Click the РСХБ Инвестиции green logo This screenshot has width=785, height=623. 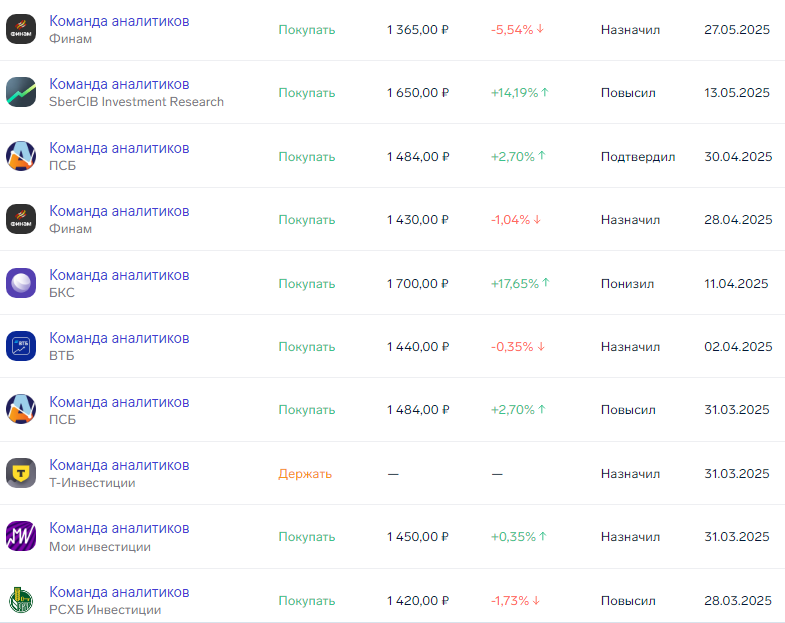21,600
